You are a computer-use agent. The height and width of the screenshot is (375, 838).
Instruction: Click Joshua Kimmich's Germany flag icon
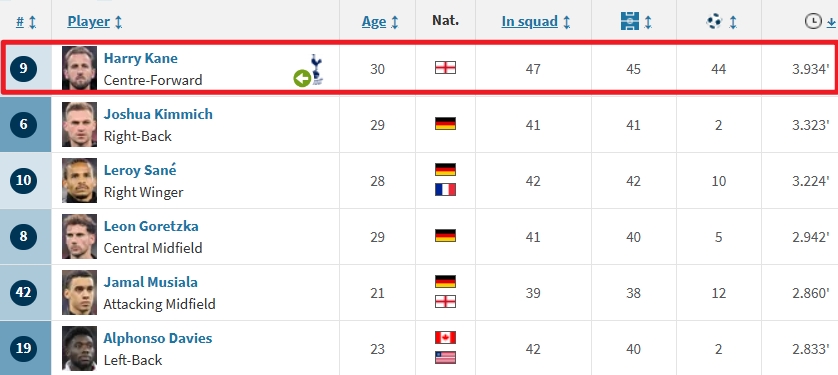point(445,124)
